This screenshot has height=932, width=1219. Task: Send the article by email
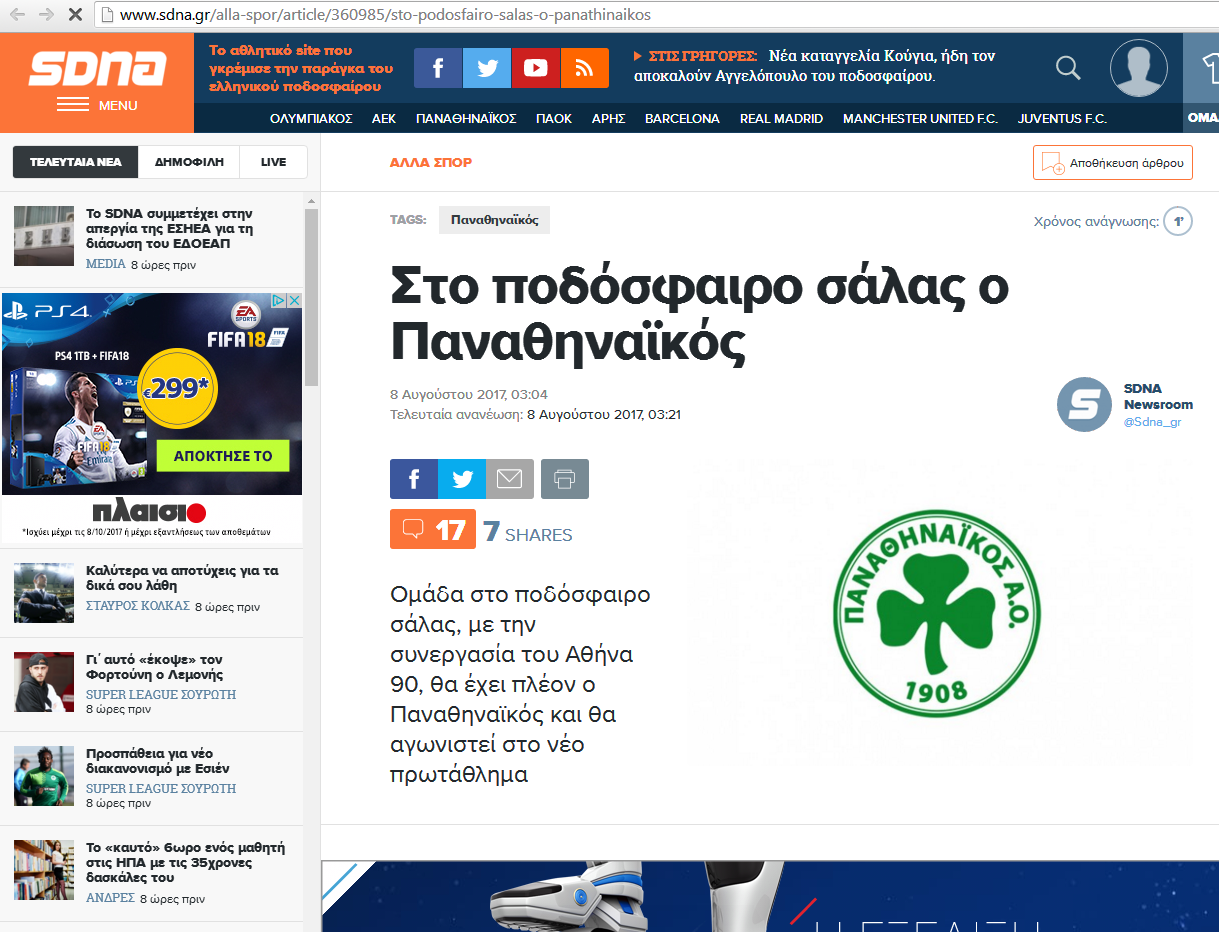510,479
